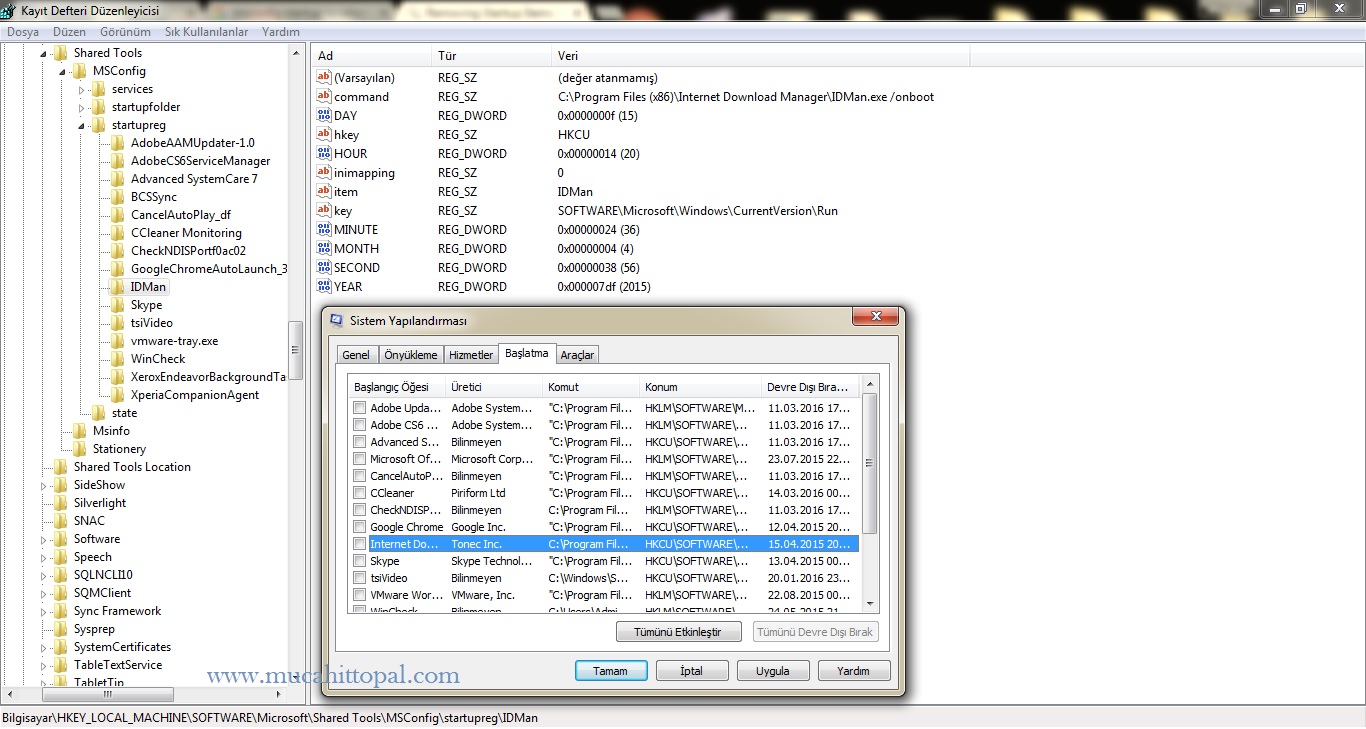Collapse the startupreg tree node

click(x=82, y=126)
